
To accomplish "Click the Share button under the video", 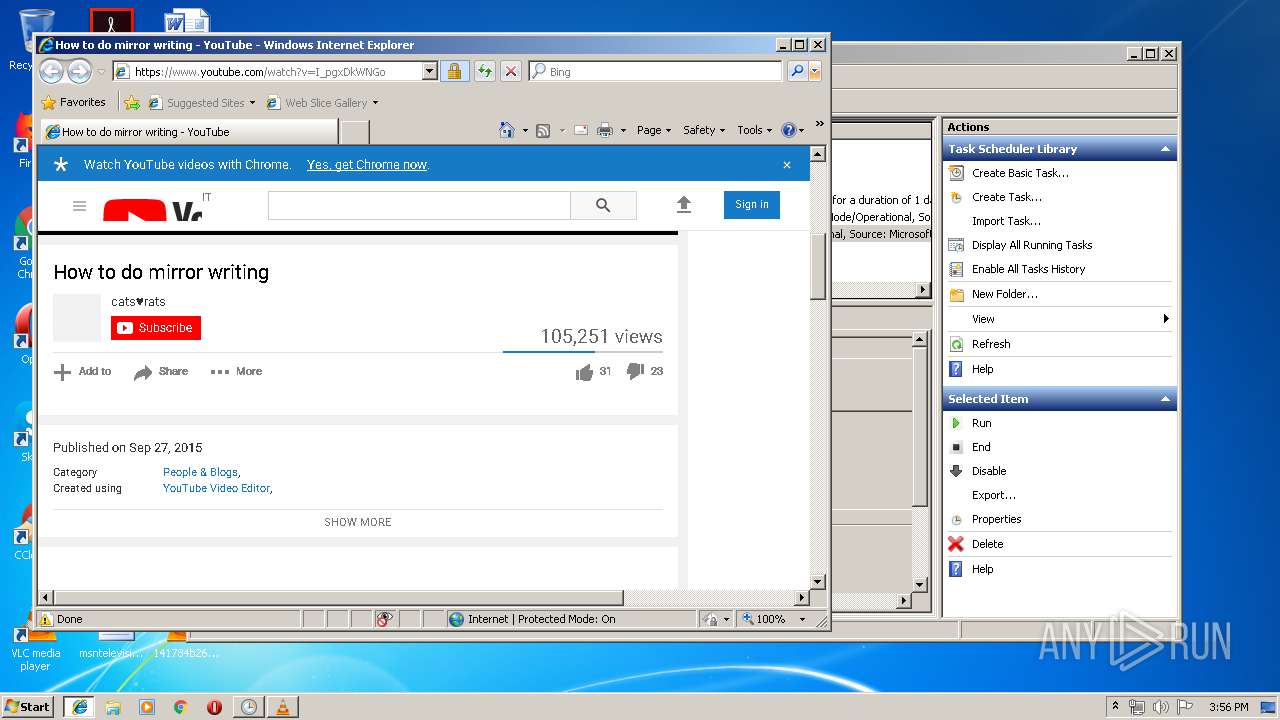I will pyautogui.click(x=161, y=372).
